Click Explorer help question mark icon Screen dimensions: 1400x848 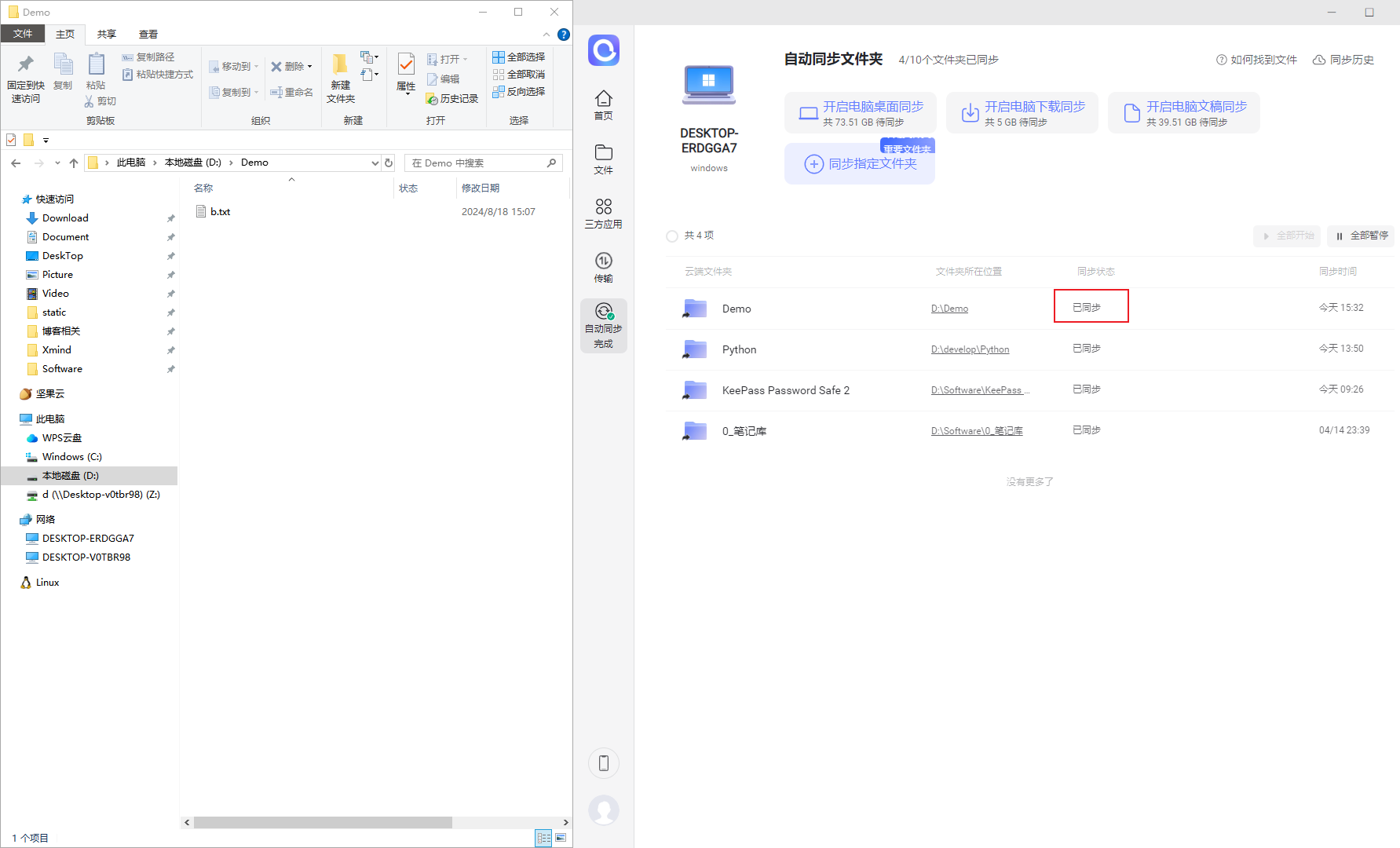(x=564, y=35)
